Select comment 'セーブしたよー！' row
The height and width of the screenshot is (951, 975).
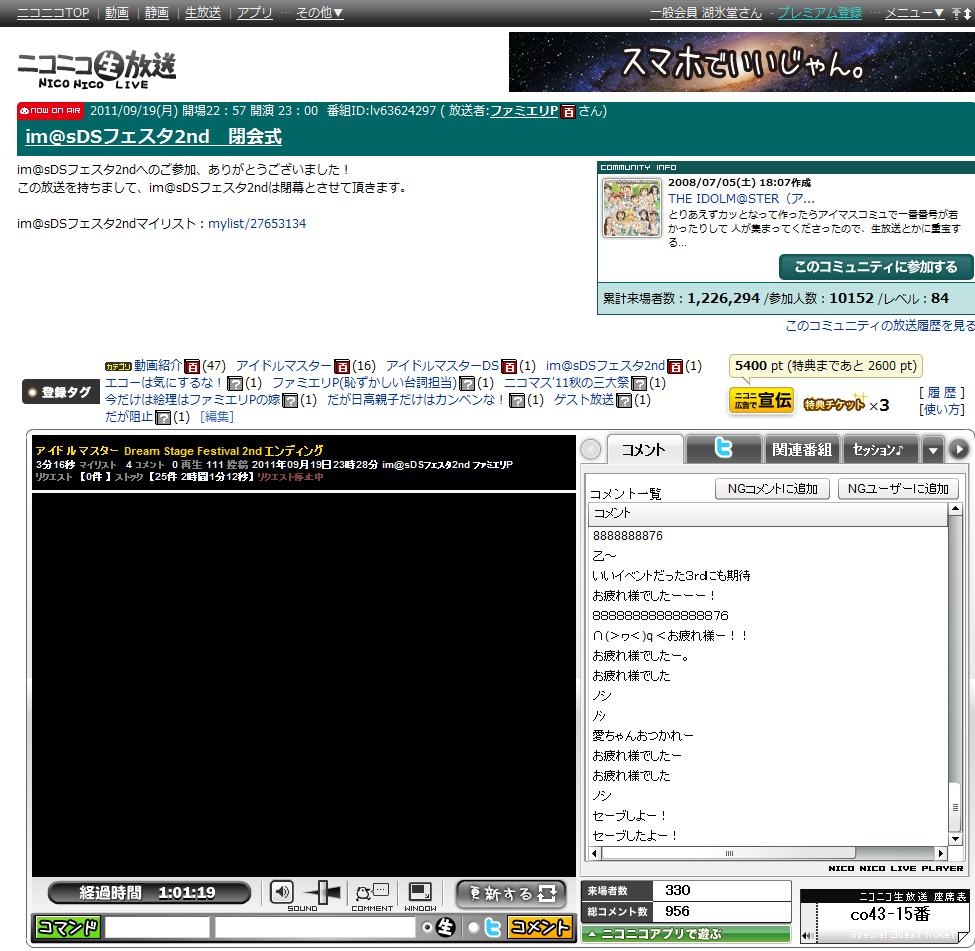coord(768,836)
